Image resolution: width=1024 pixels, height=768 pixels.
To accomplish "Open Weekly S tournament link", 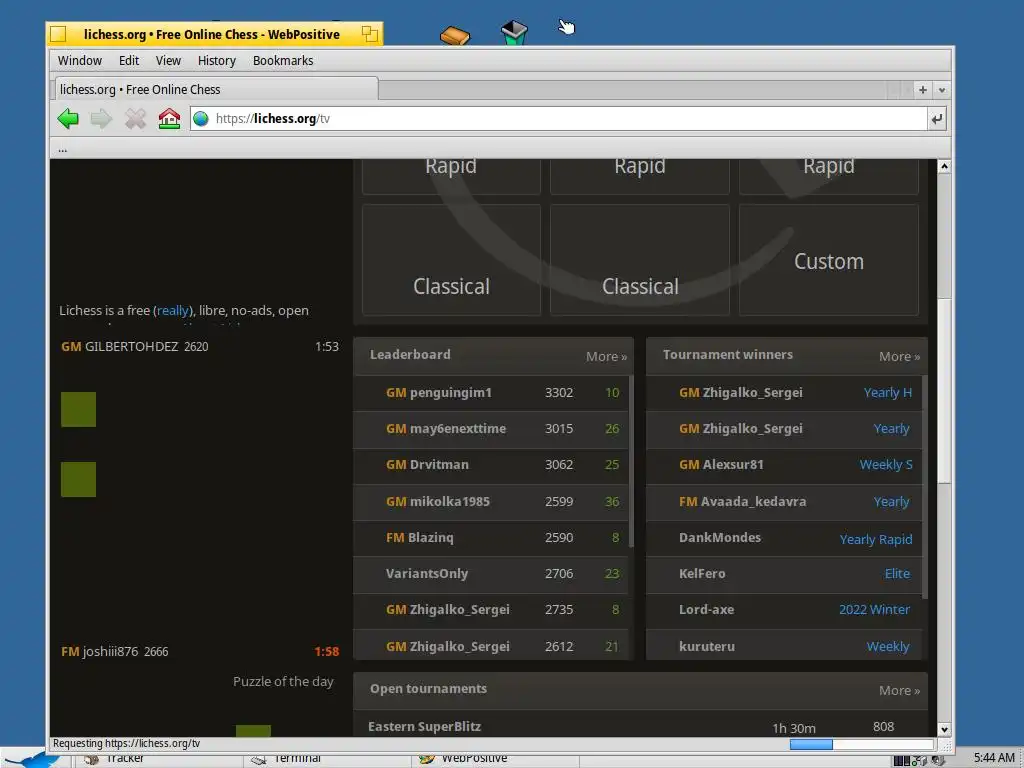I will point(886,464).
